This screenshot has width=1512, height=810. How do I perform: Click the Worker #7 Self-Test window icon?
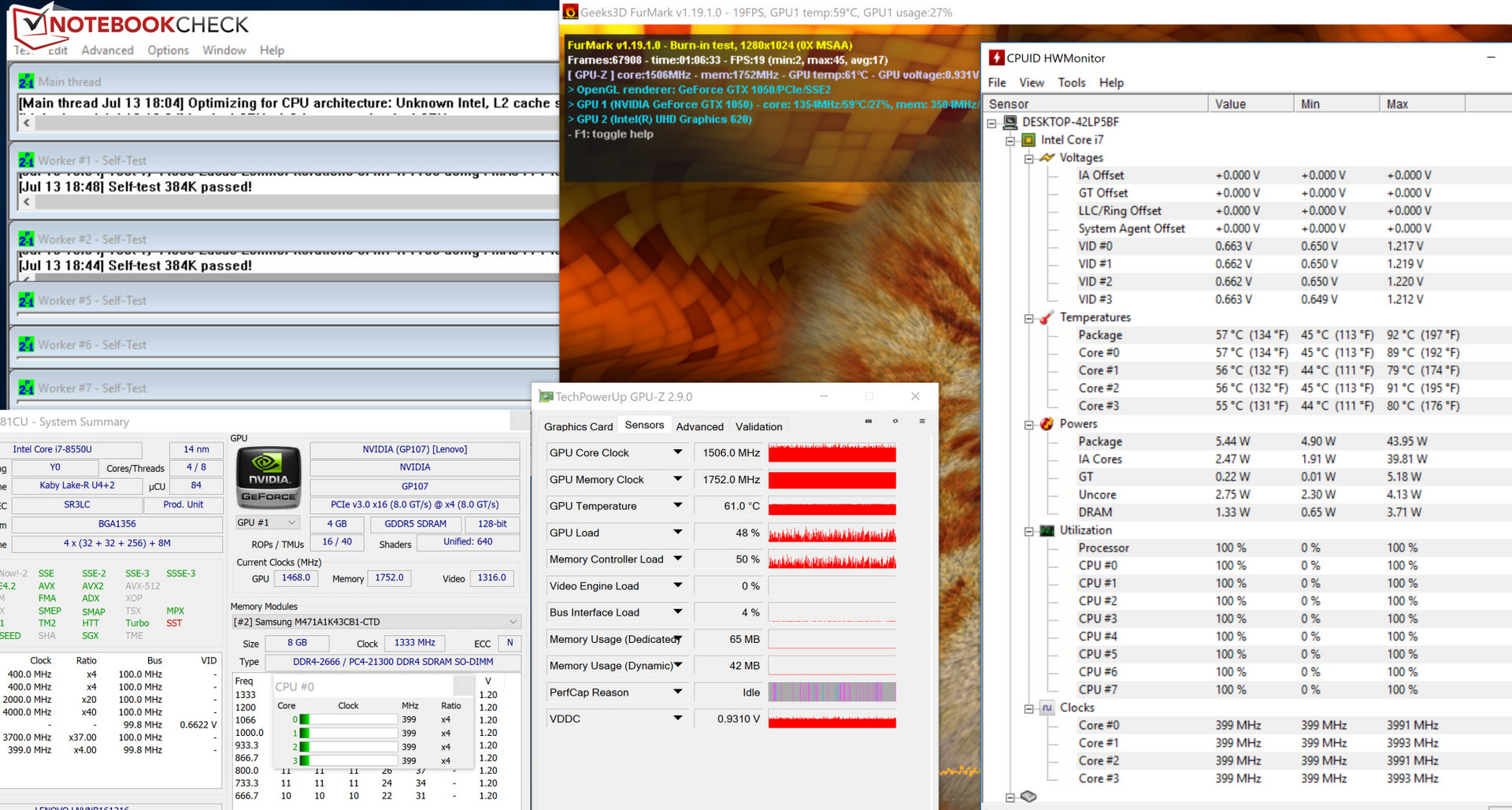pos(26,388)
